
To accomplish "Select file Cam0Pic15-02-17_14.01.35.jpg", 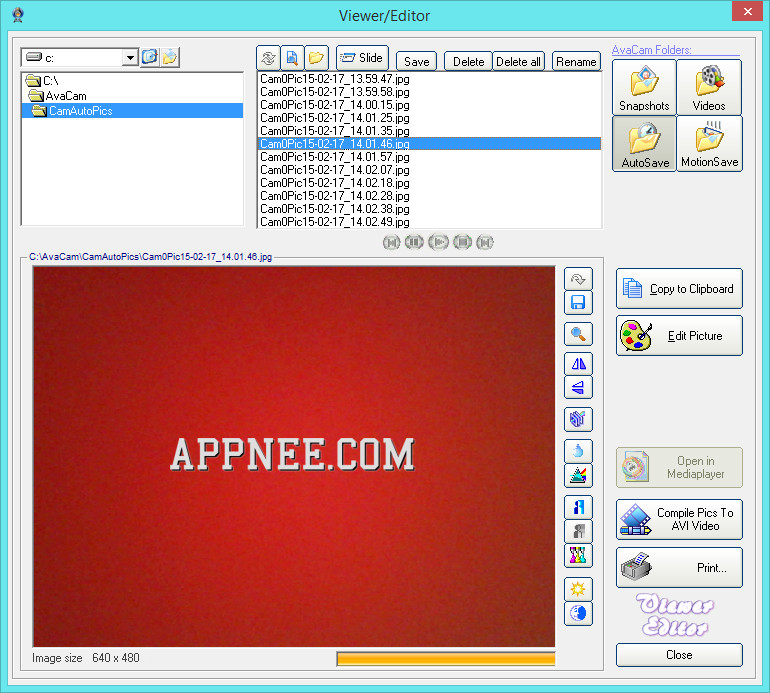I will pyautogui.click(x=429, y=131).
